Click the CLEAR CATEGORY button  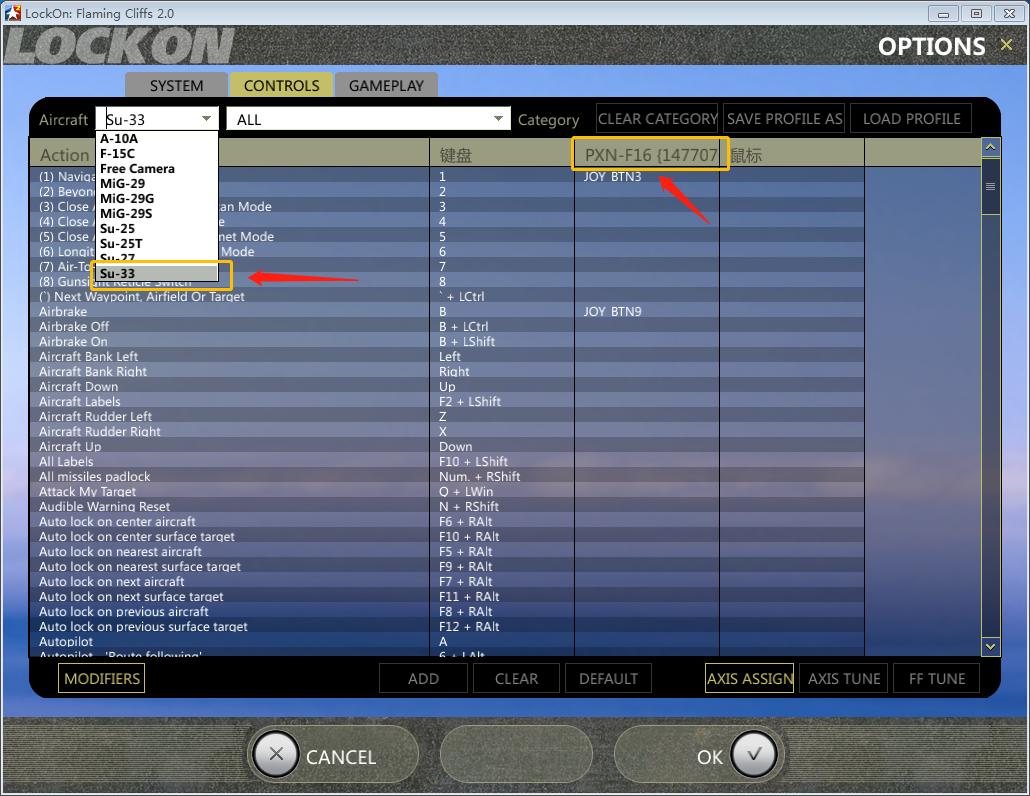pos(658,119)
